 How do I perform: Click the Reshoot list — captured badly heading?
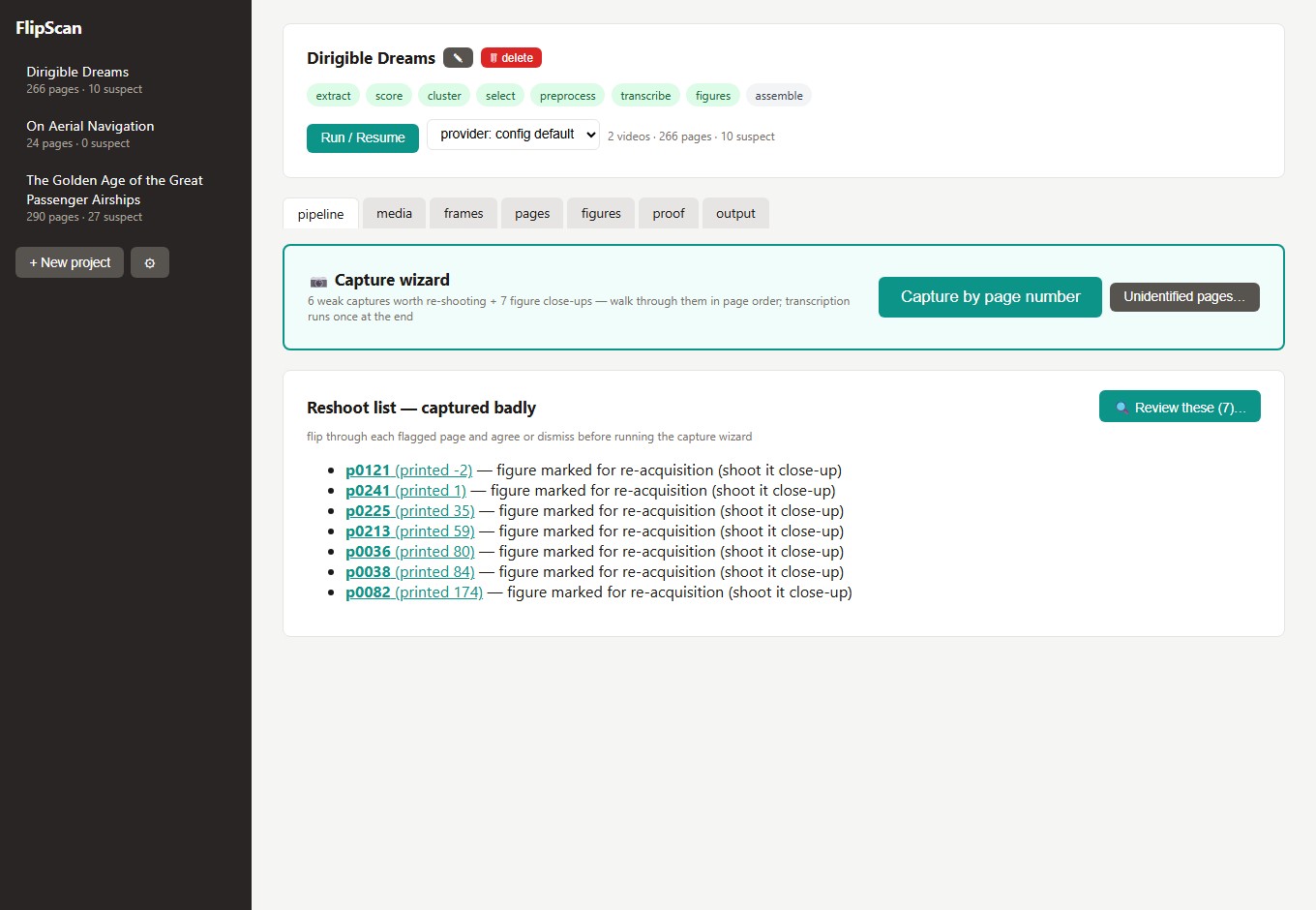[421, 408]
